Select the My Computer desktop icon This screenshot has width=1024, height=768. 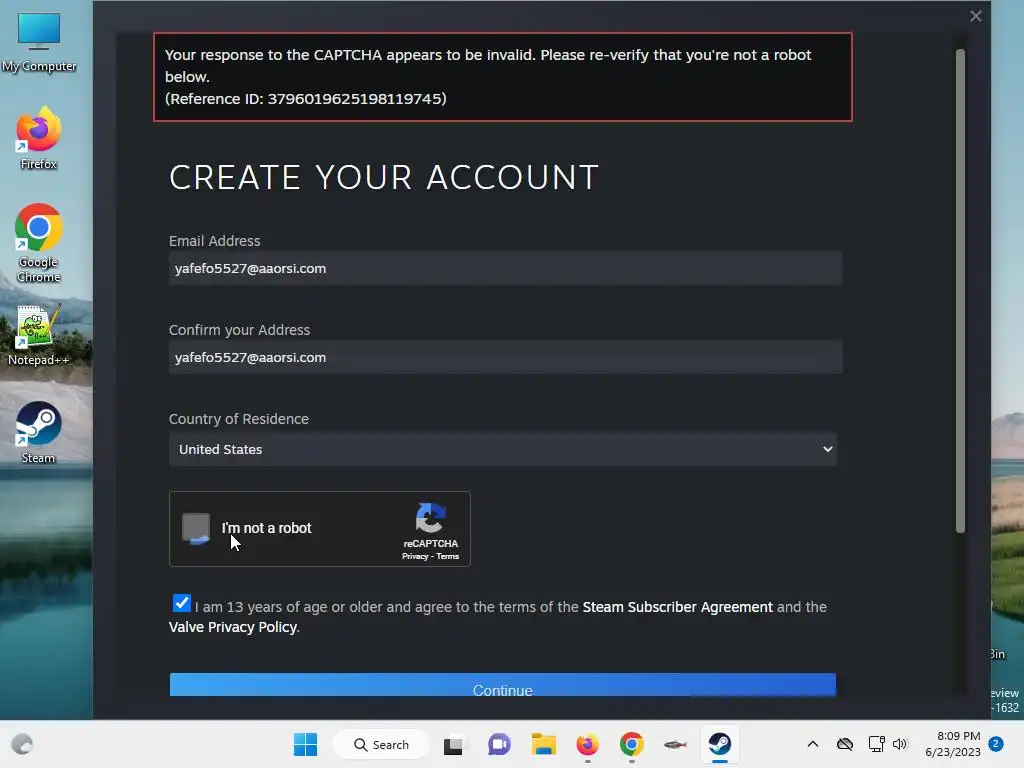click(x=39, y=42)
